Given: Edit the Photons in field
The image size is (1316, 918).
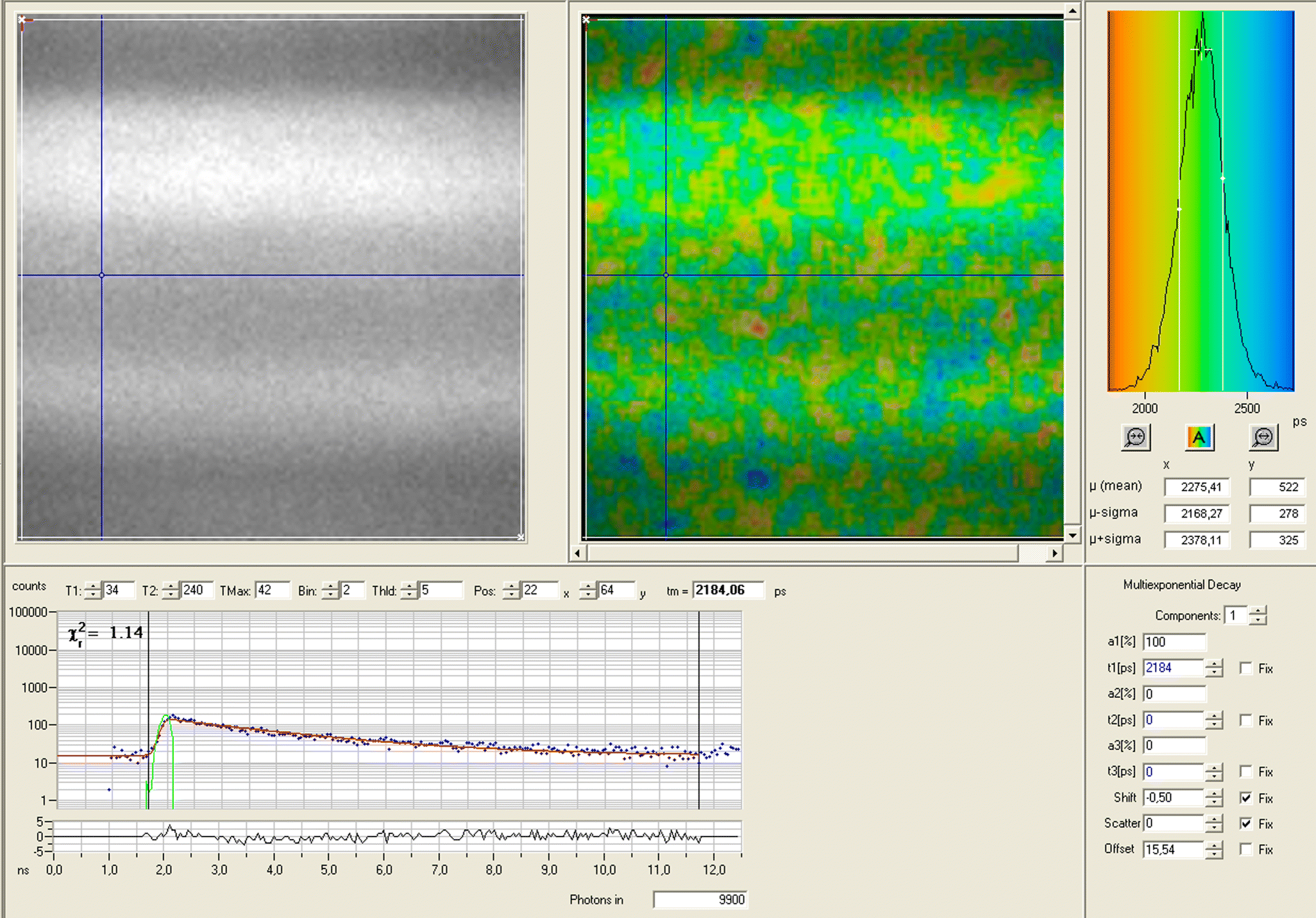Looking at the screenshot, I should tap(701, 900).
